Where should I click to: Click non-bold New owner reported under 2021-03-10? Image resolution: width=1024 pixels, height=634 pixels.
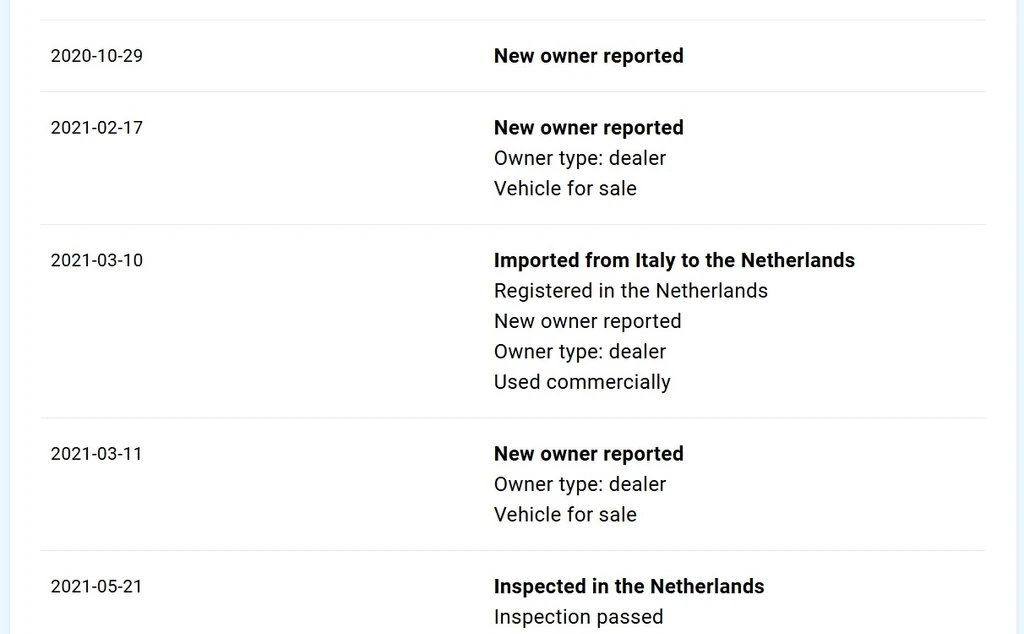click(x=587, y=321)
